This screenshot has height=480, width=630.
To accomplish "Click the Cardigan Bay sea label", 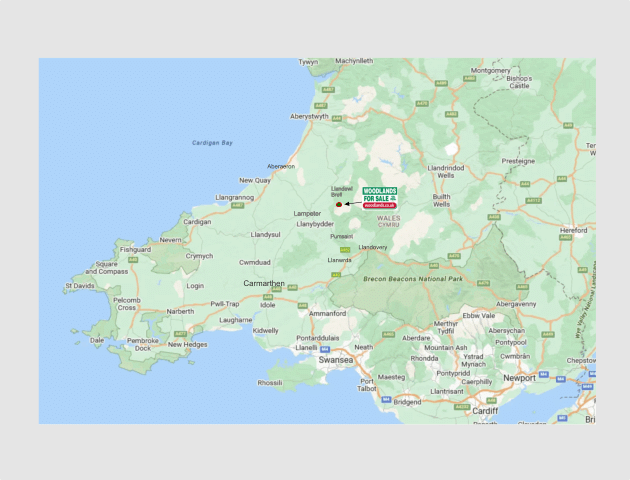I will point(212,143).
